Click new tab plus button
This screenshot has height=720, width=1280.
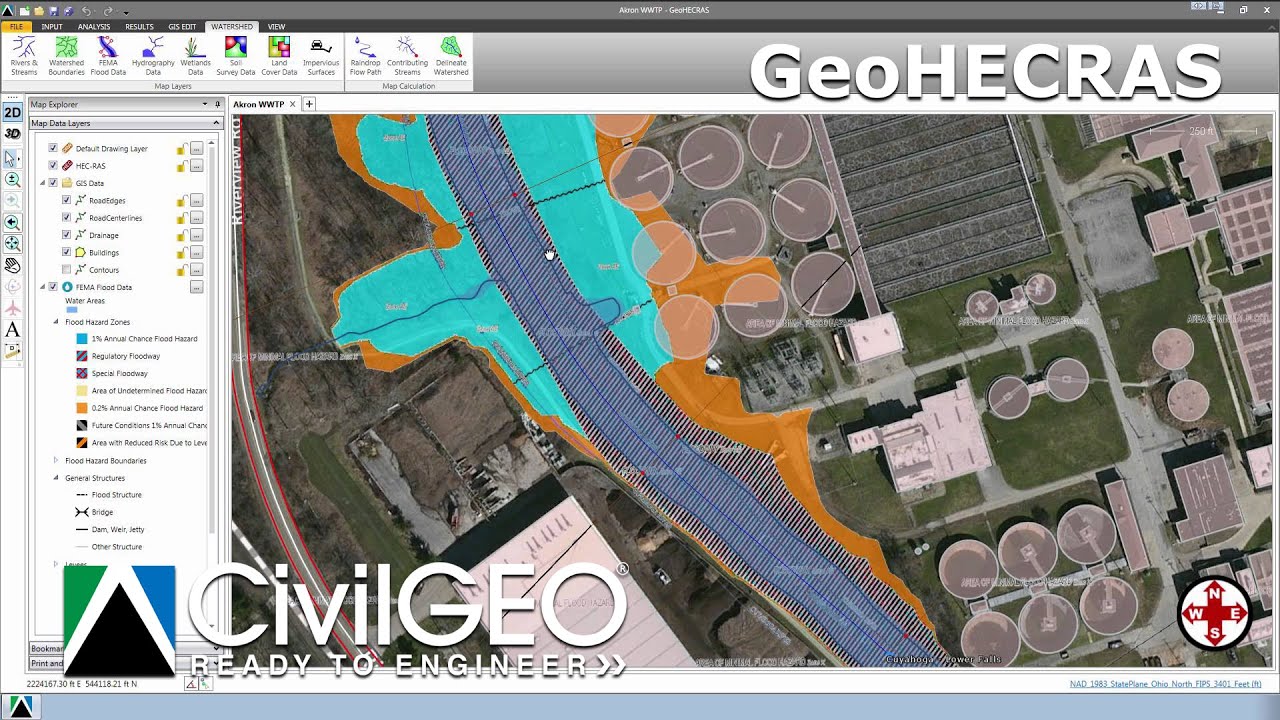(309, 104)
